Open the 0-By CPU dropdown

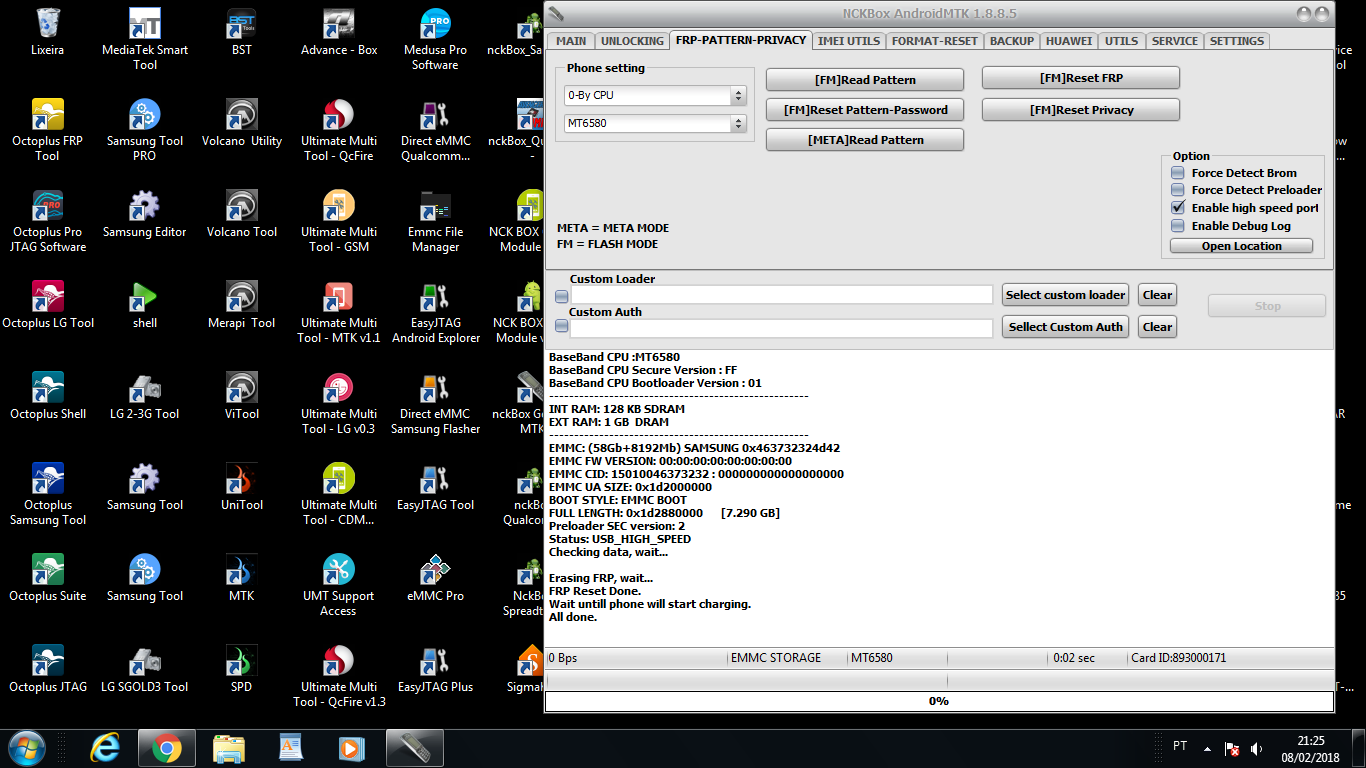pyautogui.click(x=655, y=96)
